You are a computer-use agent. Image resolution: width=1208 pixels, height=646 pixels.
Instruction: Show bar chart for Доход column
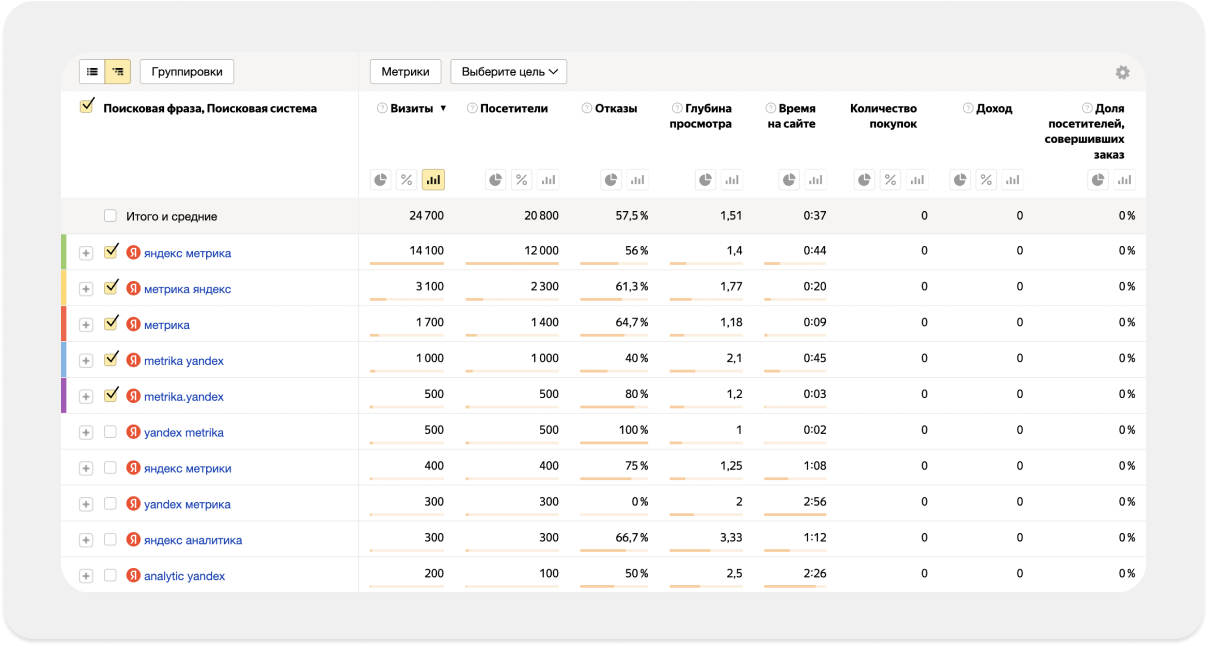point(1012,180)
